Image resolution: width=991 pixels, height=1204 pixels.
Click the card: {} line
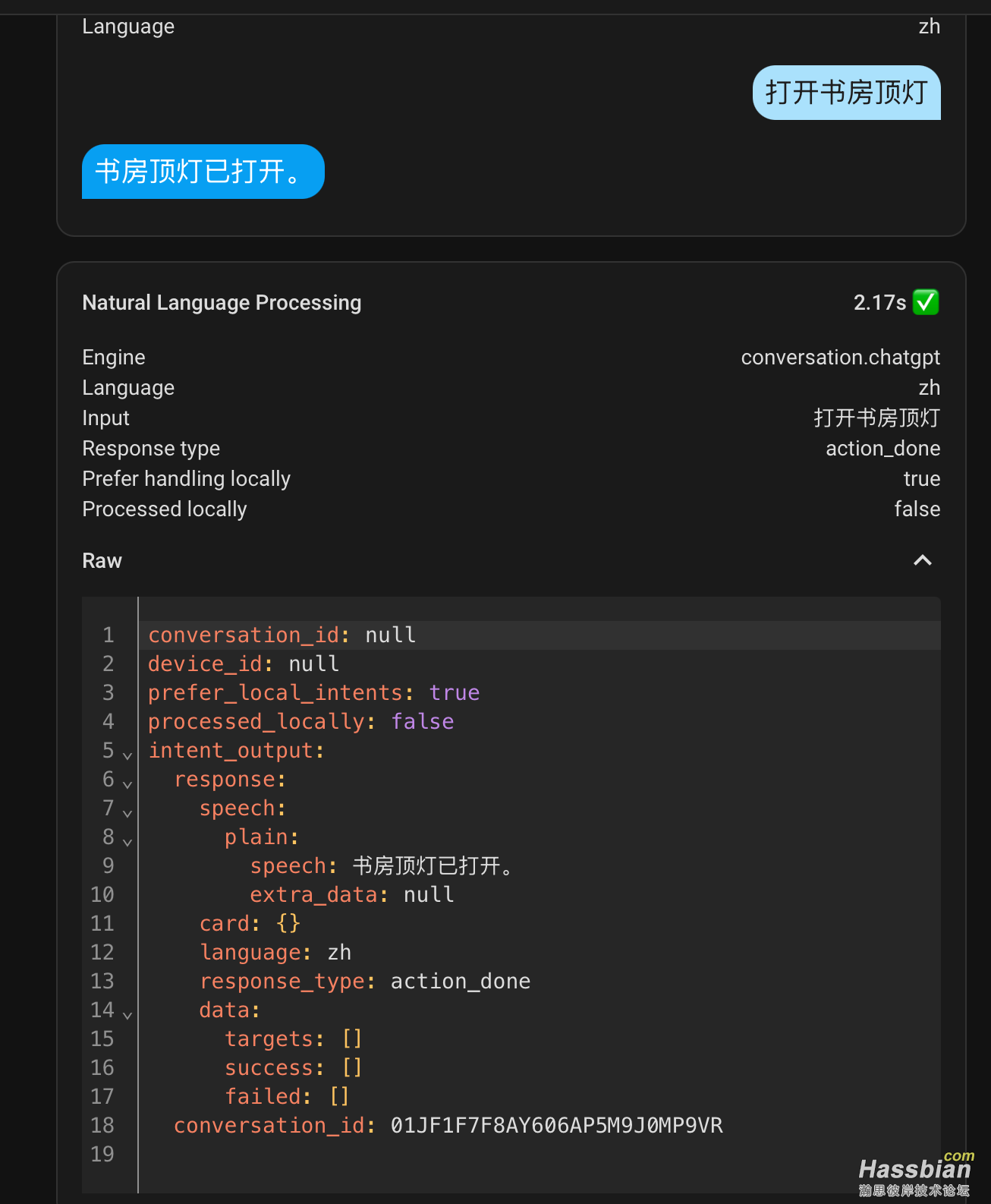(x=250, y=923)
